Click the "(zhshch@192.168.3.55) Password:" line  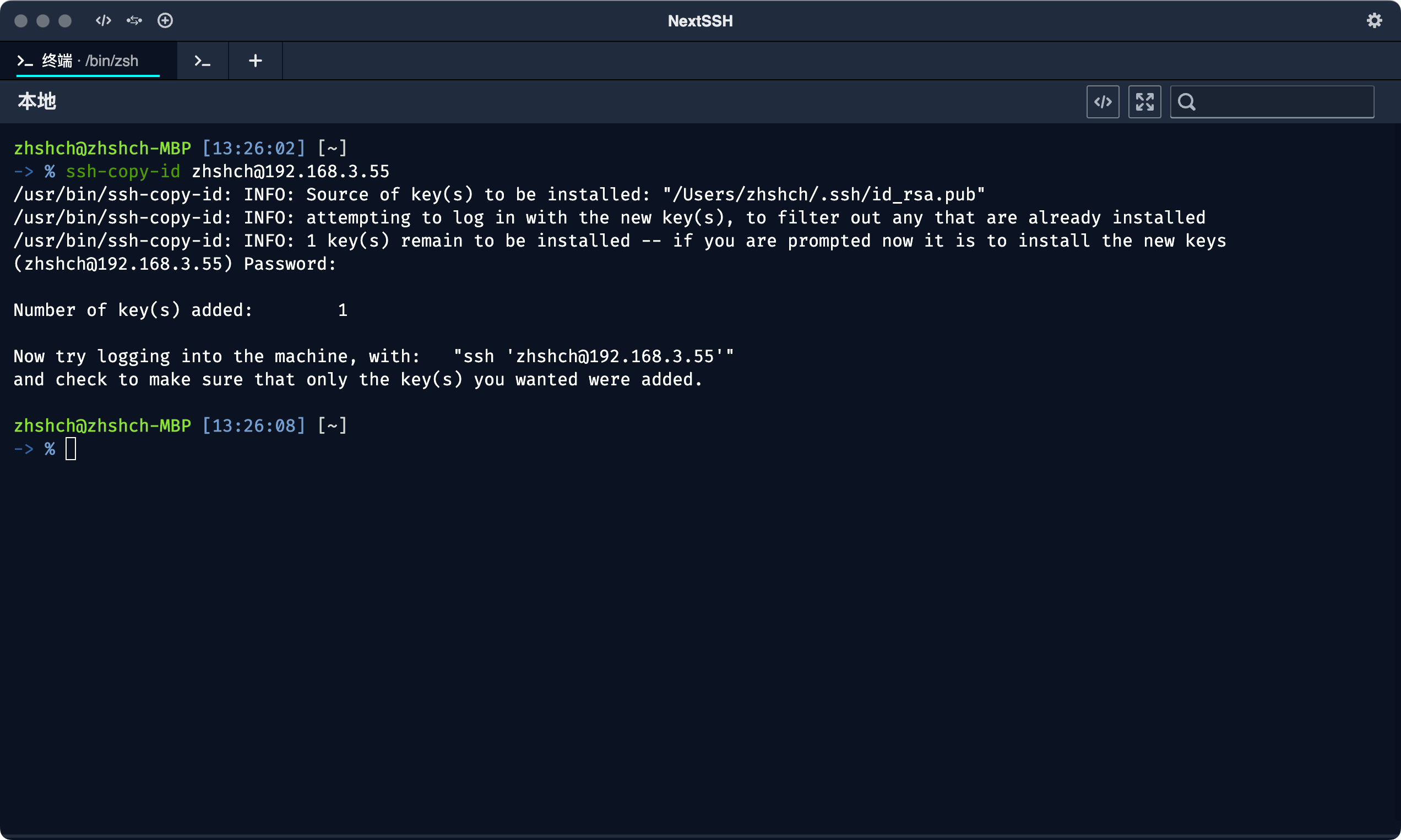(175, 264)
